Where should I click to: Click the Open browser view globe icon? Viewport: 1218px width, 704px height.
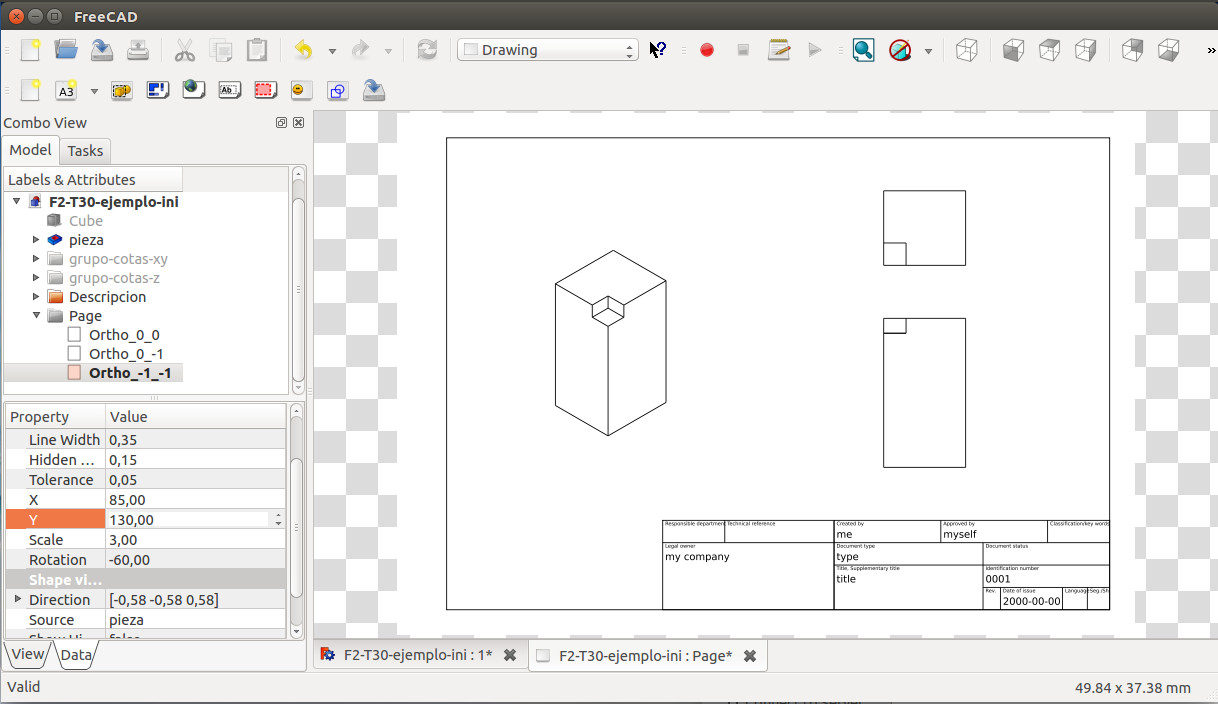click(193, 91)
